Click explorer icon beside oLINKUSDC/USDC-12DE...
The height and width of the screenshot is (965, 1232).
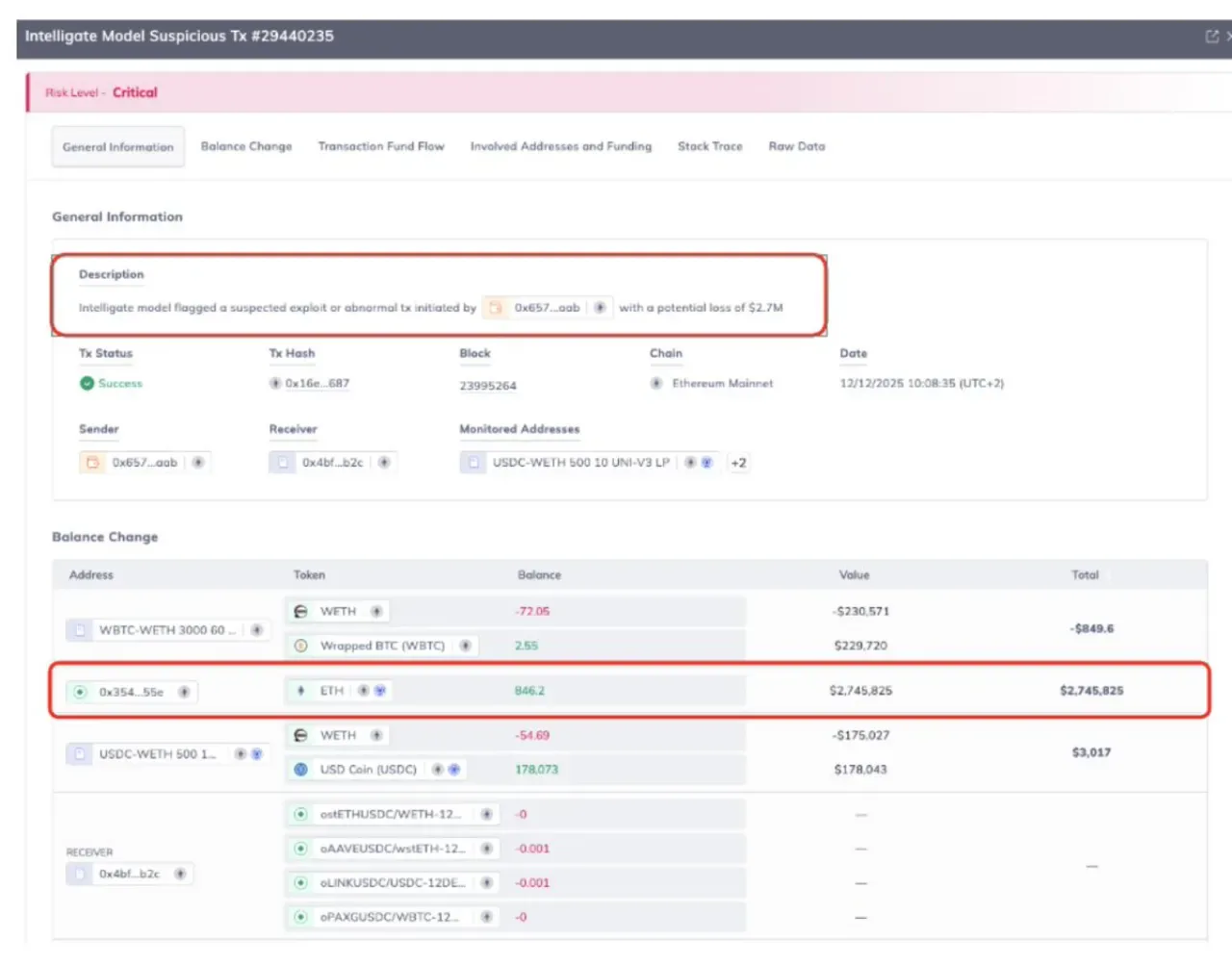487,882
